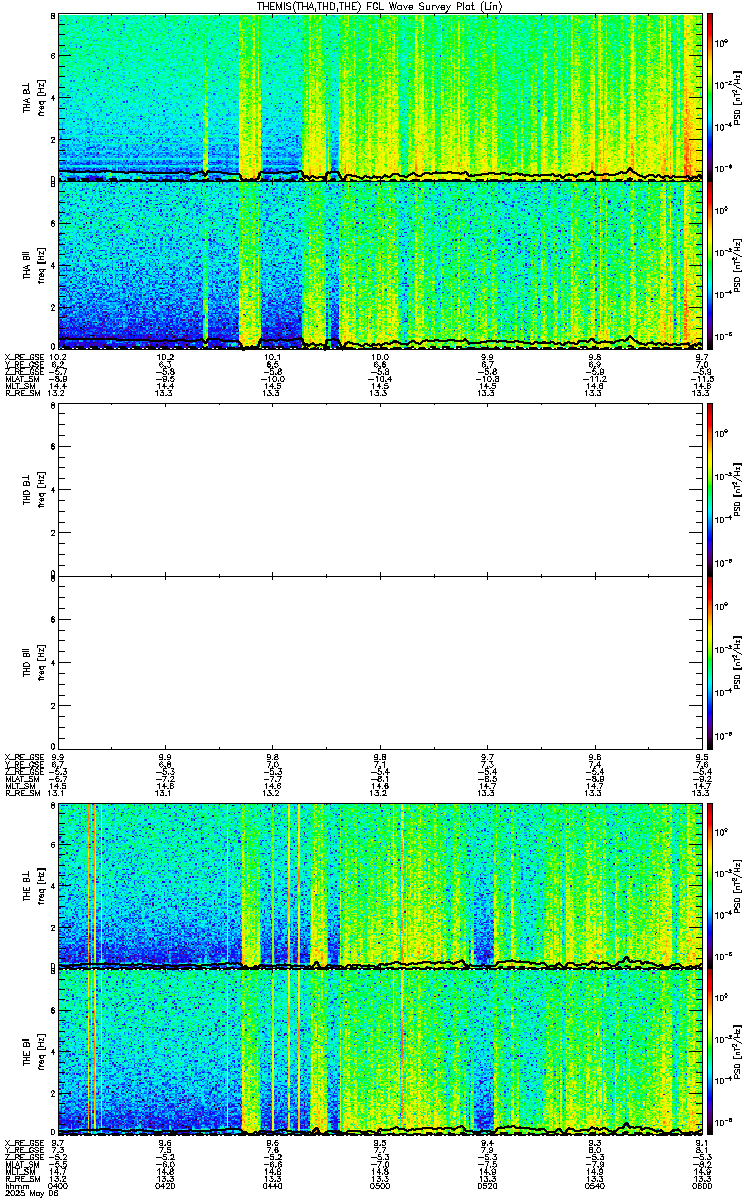Click the "THD B⊥ freq [Hz]" axis label
Screen dimensions: 750x1200
[x=35, y=489]
